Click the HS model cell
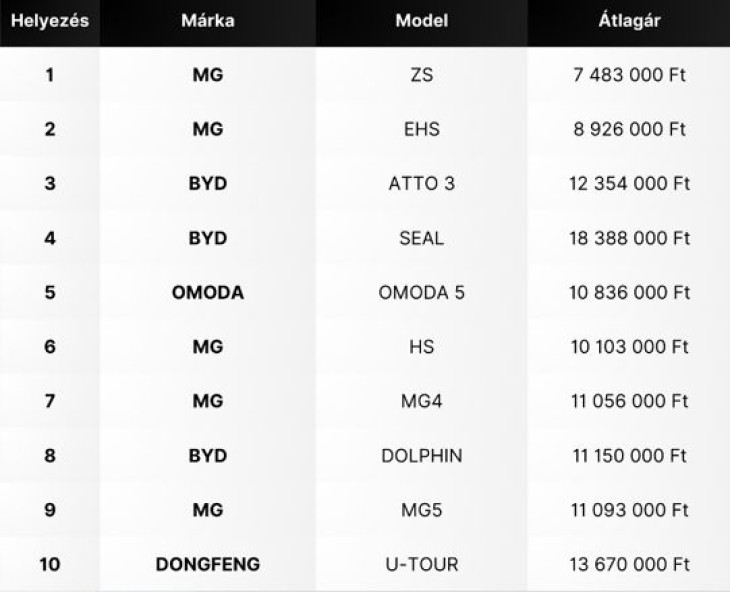 coord(422,347)
